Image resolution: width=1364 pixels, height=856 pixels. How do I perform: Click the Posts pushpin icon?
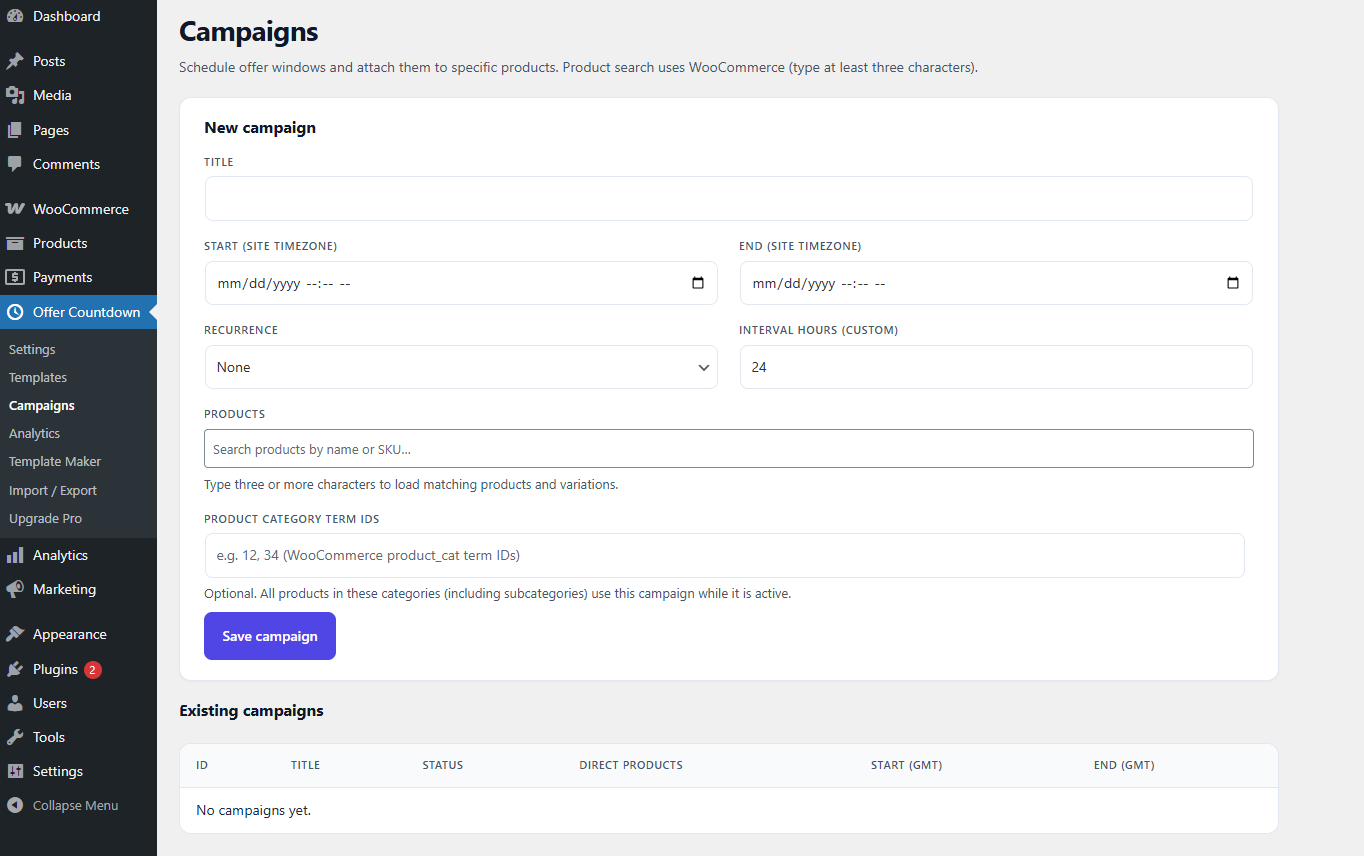coord(15,61)
